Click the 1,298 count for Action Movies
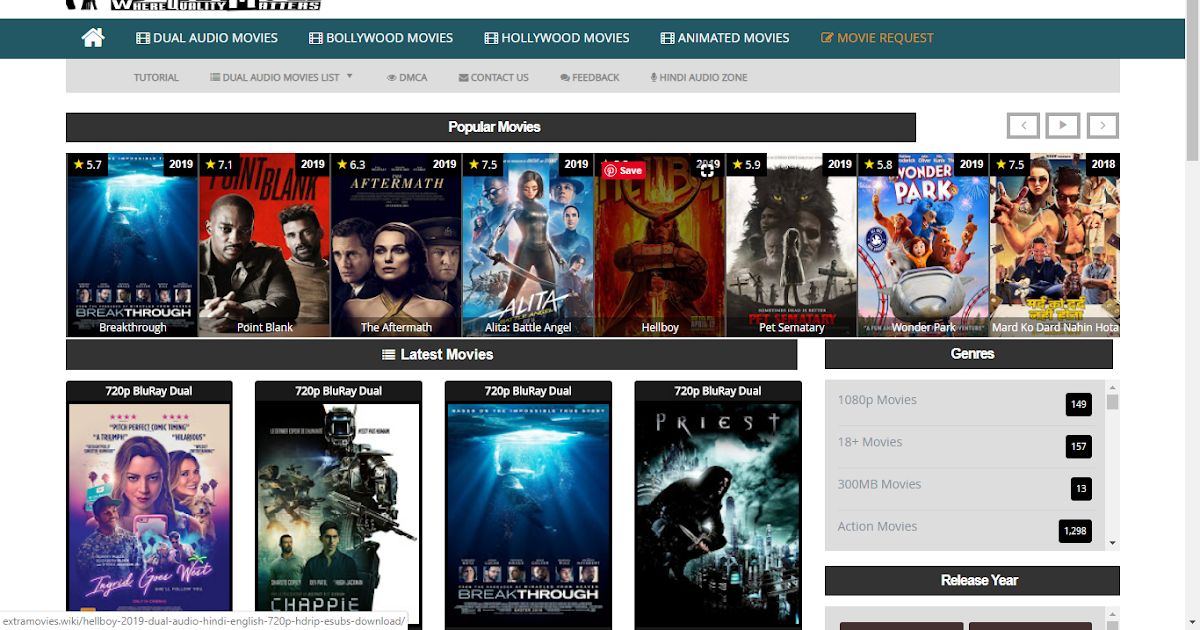This screenshot has width=1200, height=630. [1075, 531]
